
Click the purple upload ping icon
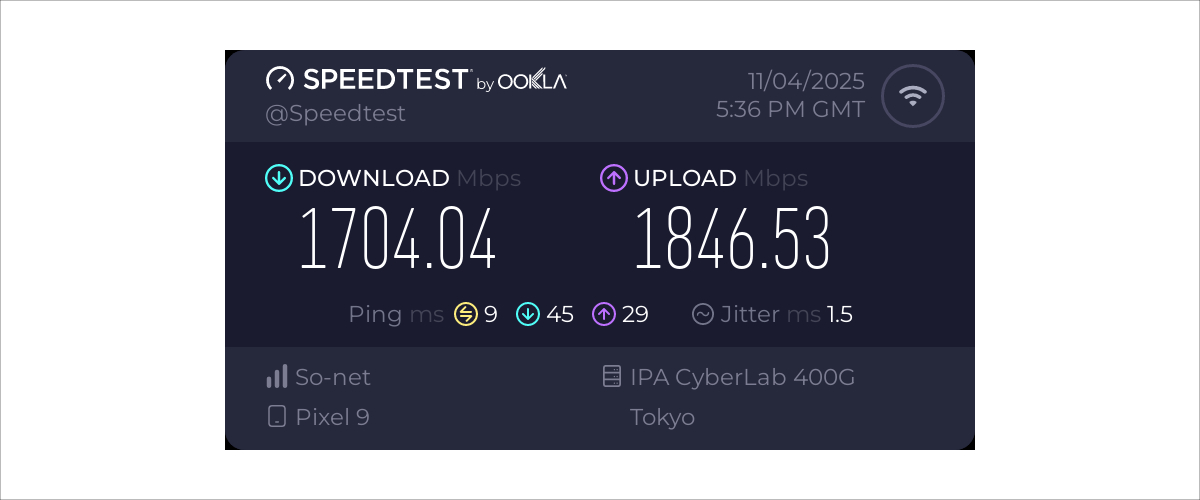604,314
